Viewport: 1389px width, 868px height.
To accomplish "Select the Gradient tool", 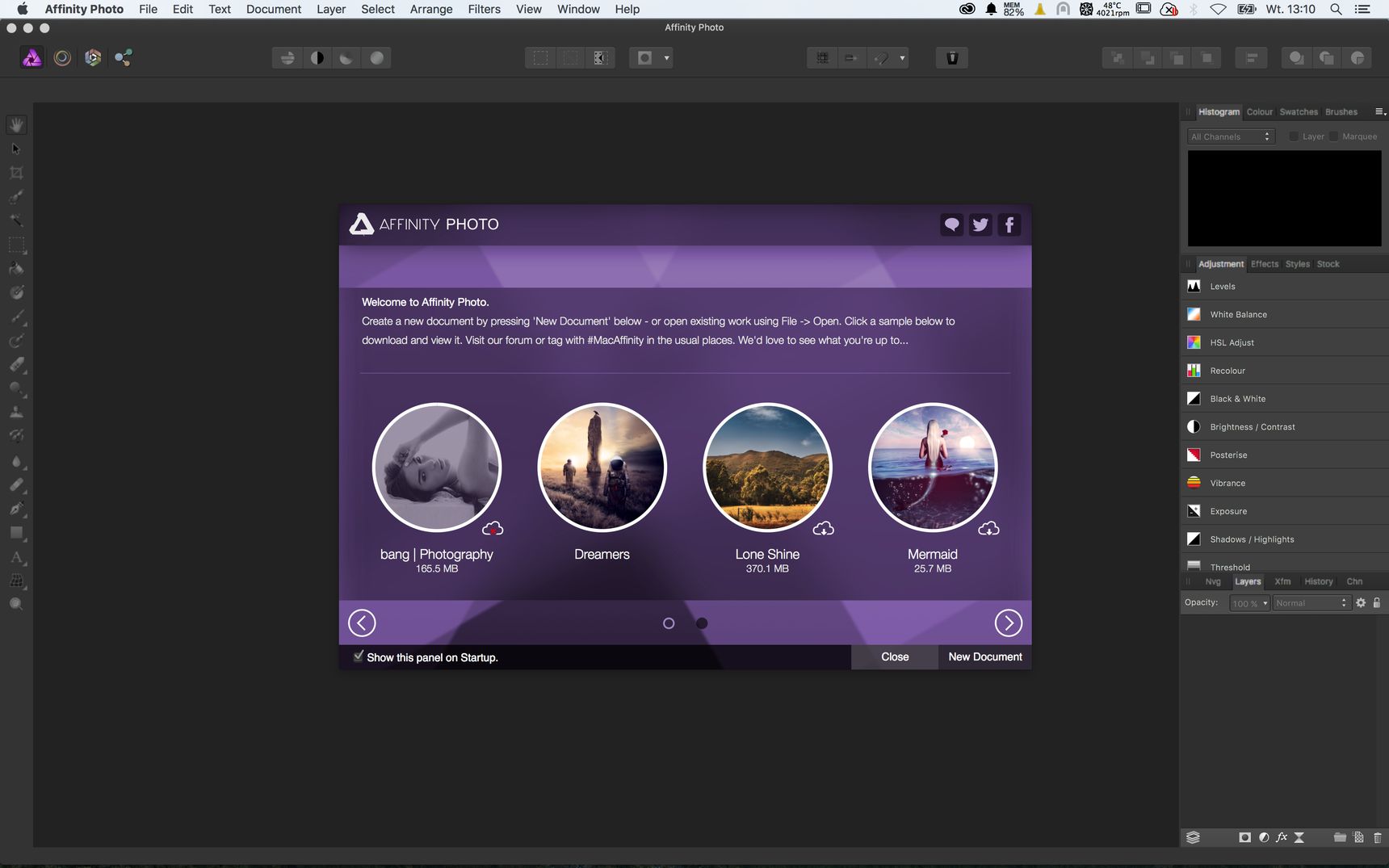I will click(16, 292).
